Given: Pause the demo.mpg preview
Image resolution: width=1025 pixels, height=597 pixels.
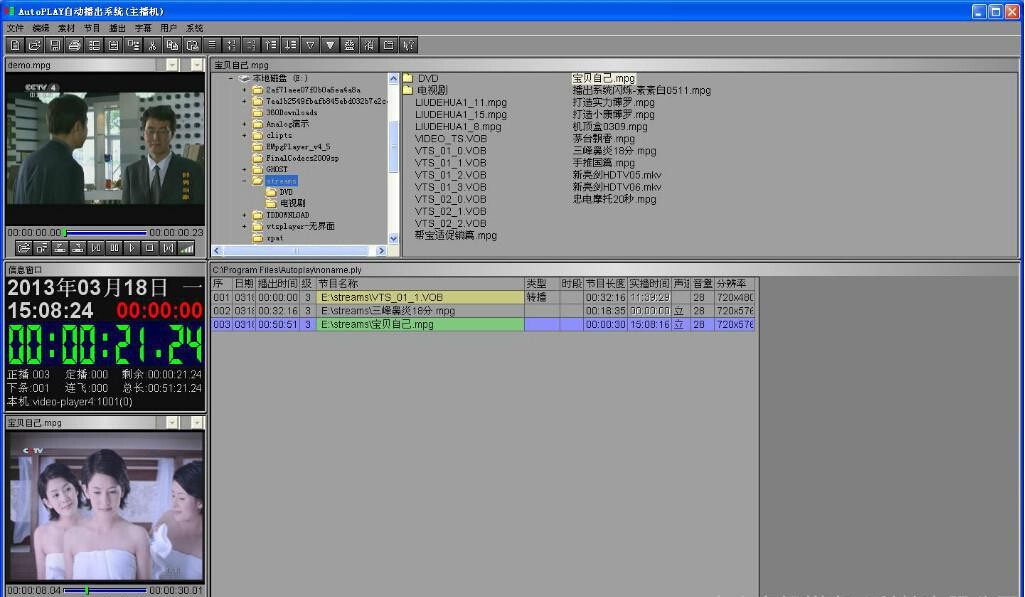Looking at the screenshot, I should [x=114, y=248].
